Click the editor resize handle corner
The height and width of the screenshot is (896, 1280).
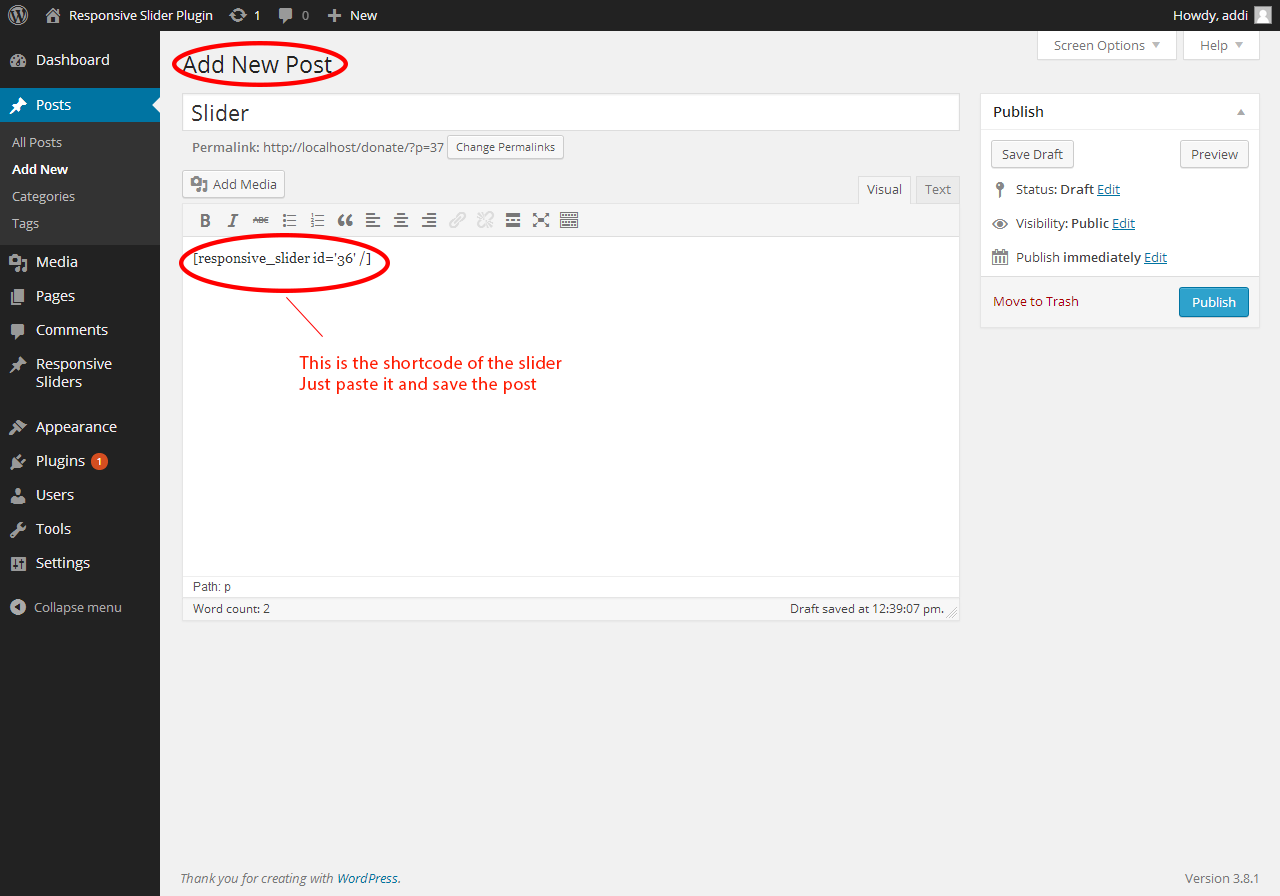click(x=952, y=612)
